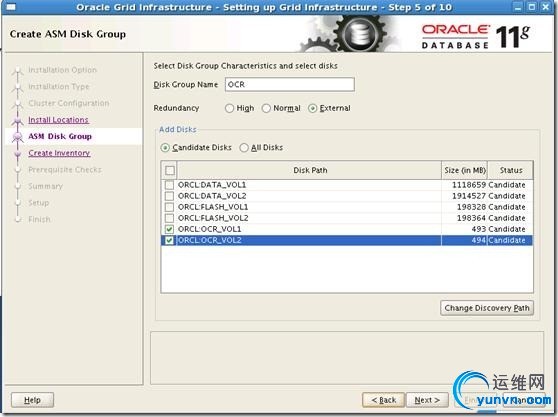Open the window menu icon in title bar

coord(11,7)
